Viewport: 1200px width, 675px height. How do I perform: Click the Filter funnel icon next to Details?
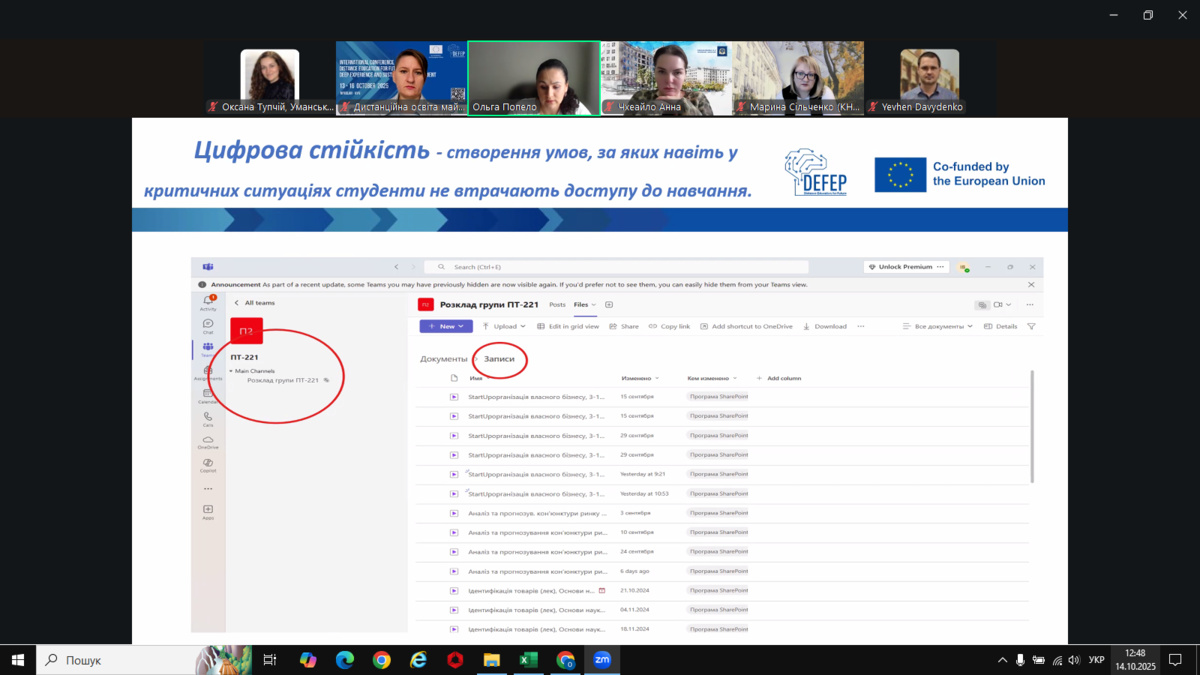point(1031,326)
